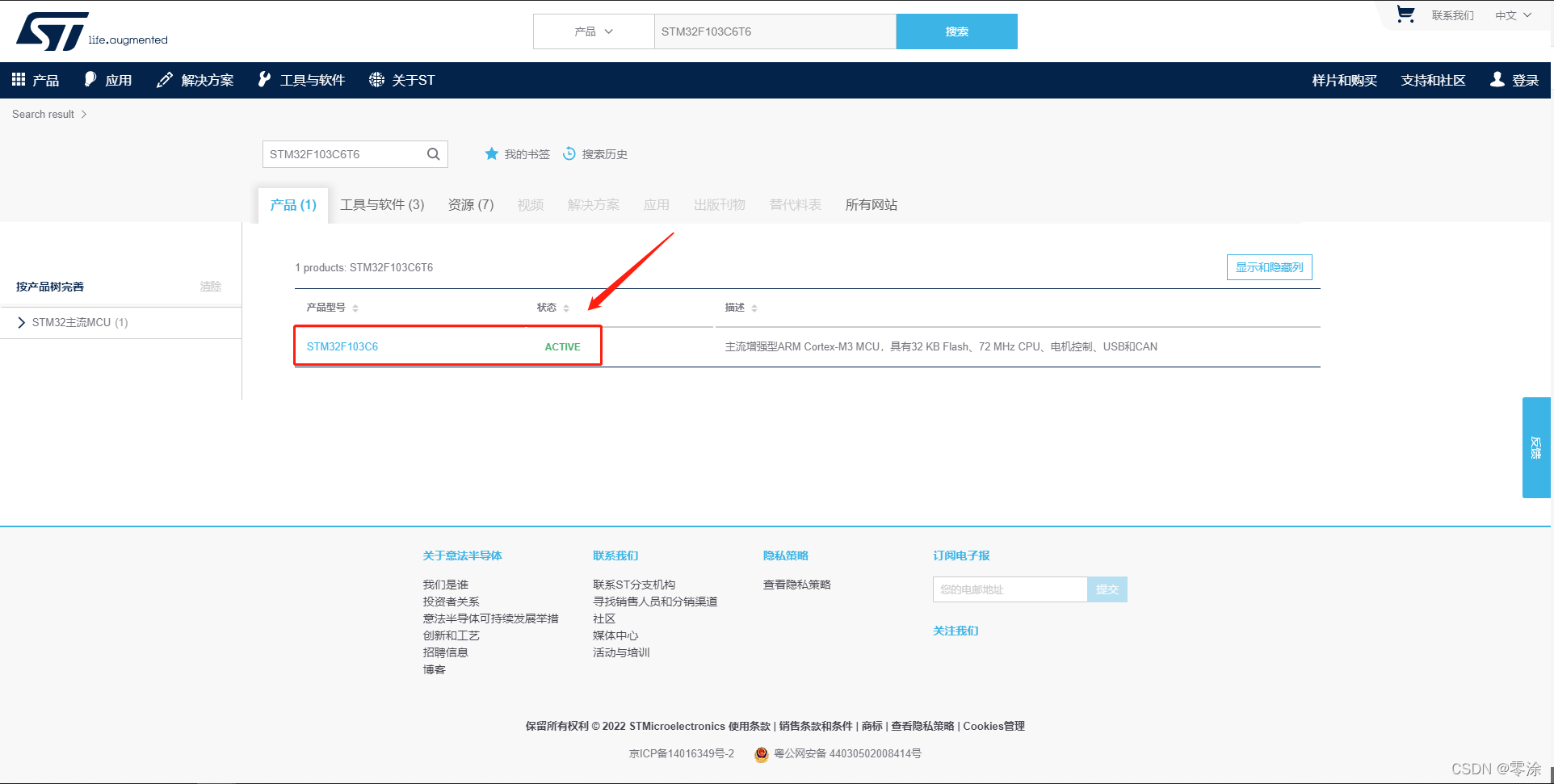
Task: Sort by 状态 column arrows
Action: click(x=566, y=308)
